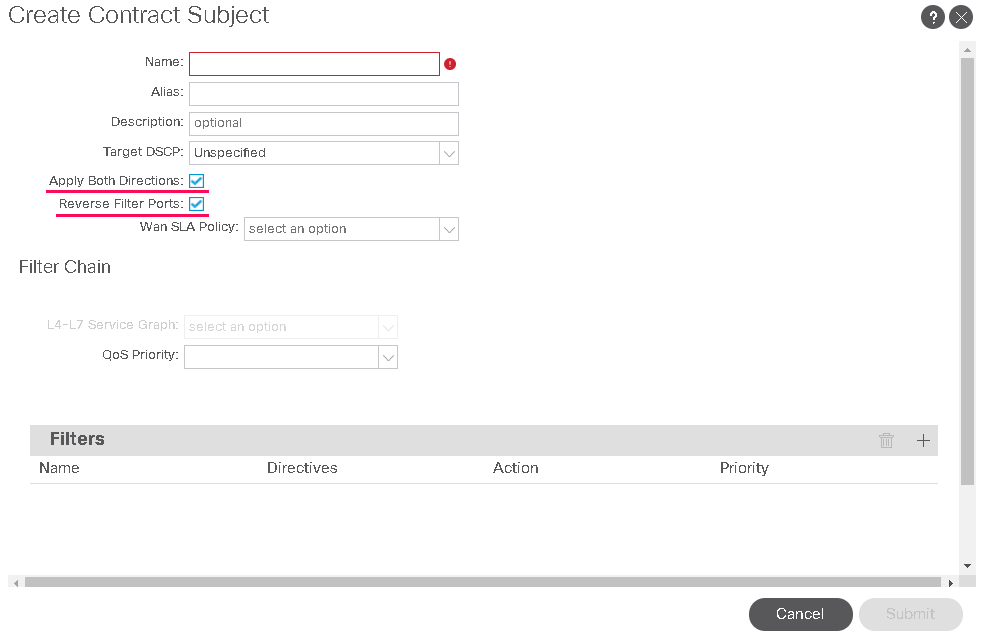Open the QoS Priority dropdown arrow

click(x=388, y=357)
